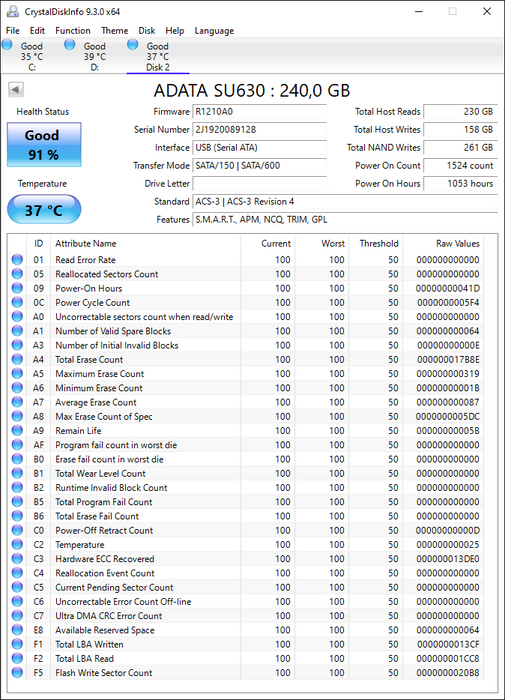Select the Uncorrectable Error Count Off-line row
The height and width of the screenshot is (700, 505).
pos(246,601)
